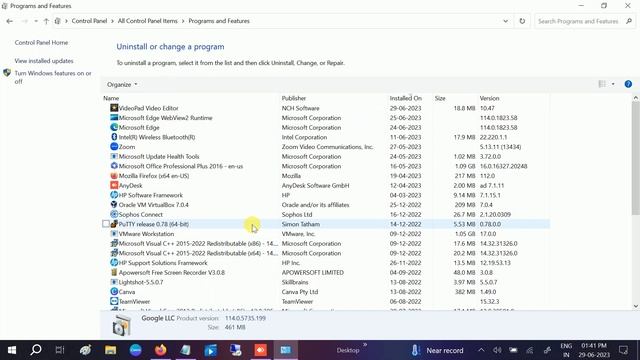The width and height of the screenshot is (640, 360).
Task: Click the Programs and Features breadcrumb
Action: [x=219, y=21]
